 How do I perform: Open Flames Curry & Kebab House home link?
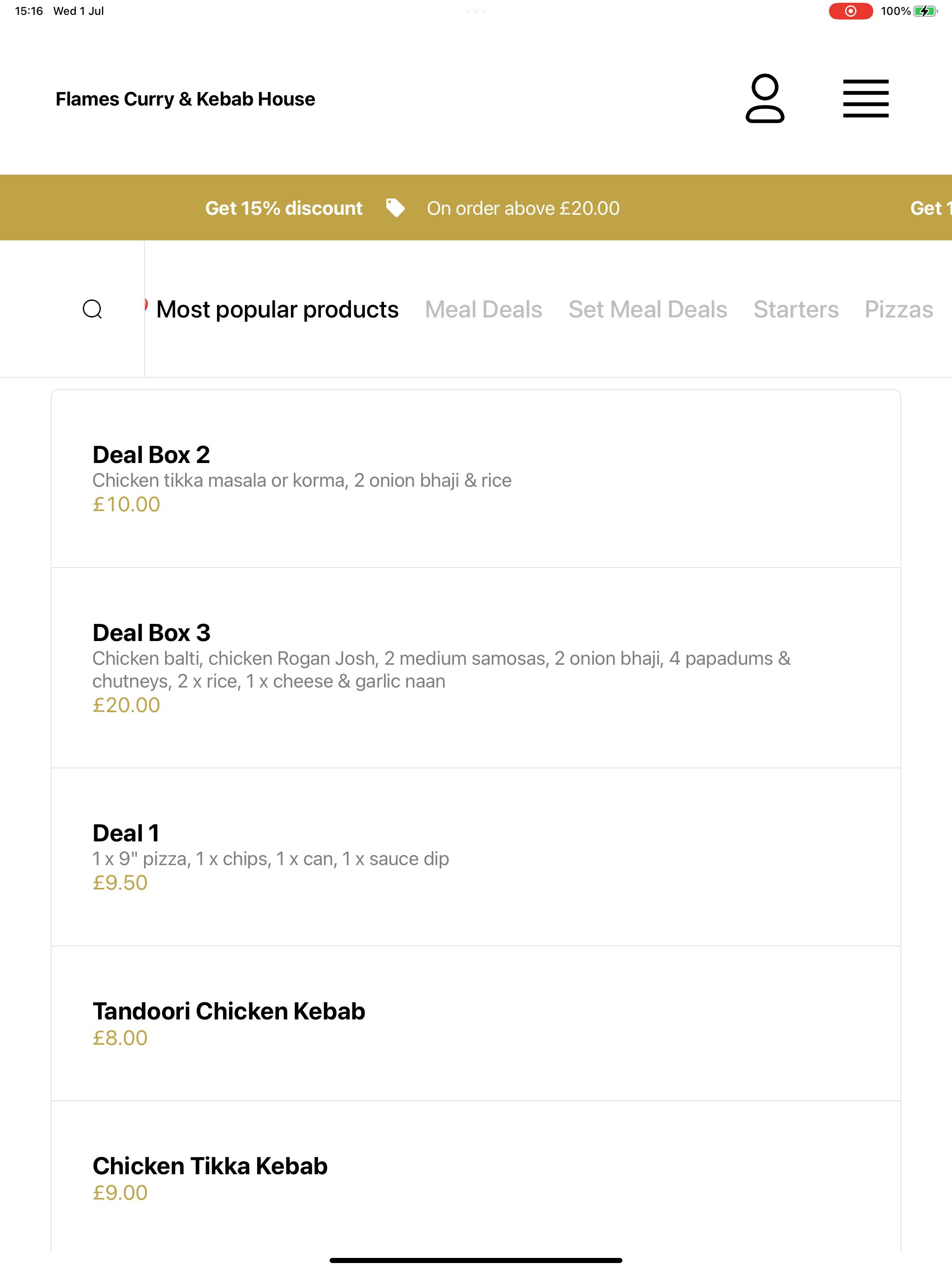185,99
